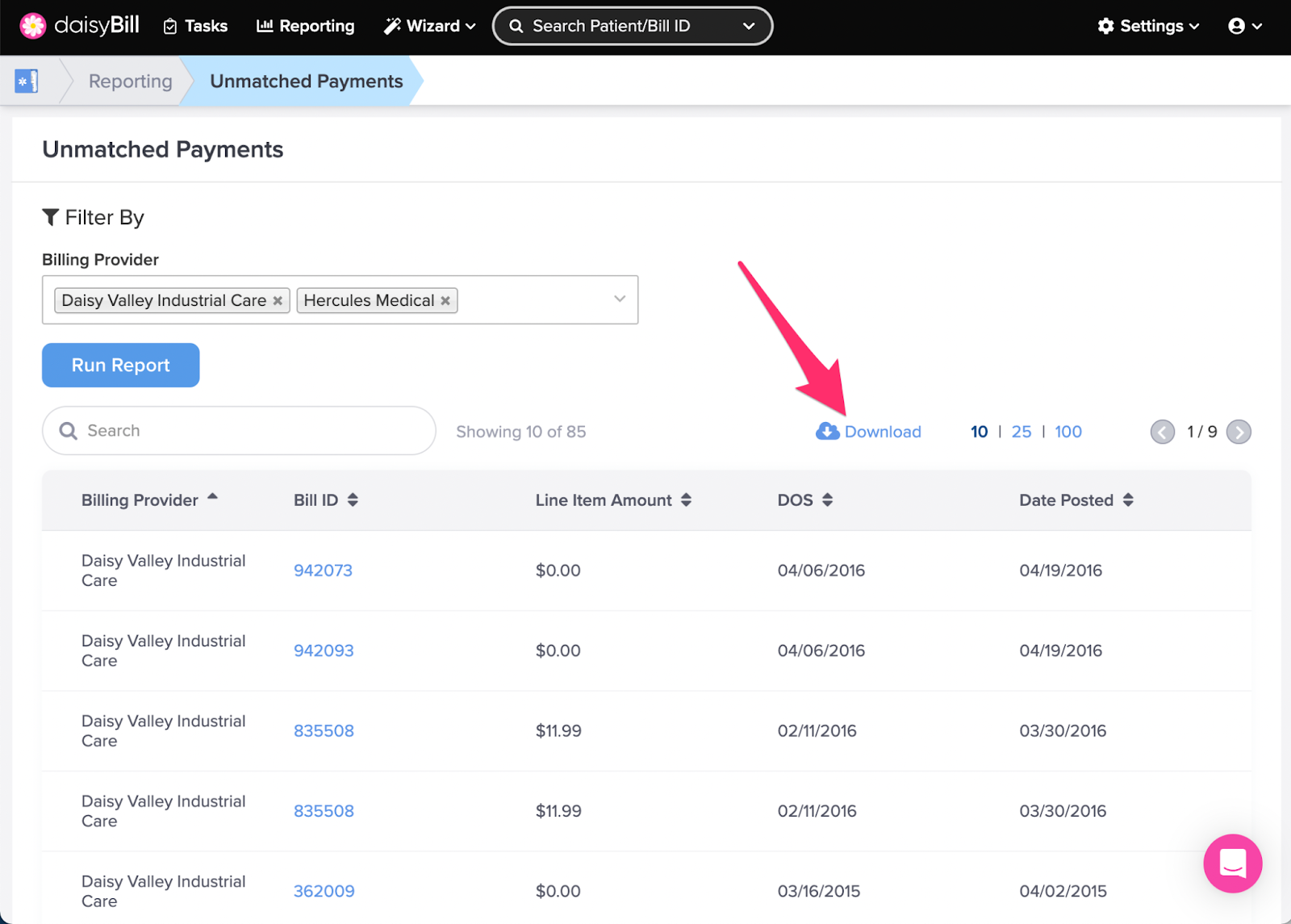Go to Reporting breadcrumb
This screenshot has width=1291, height=924.
coord(131,81)
